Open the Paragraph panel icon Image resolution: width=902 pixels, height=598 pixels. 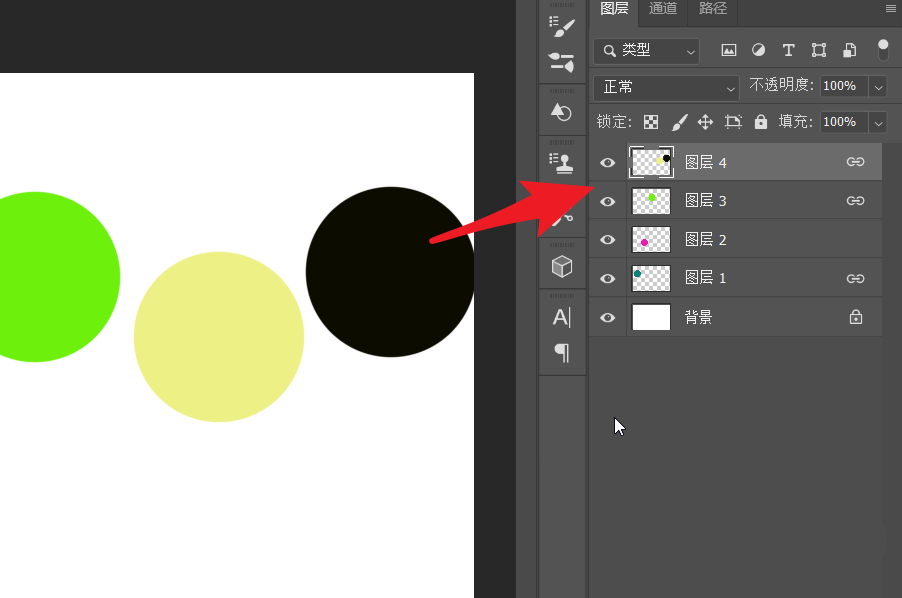tap(562, 352)
